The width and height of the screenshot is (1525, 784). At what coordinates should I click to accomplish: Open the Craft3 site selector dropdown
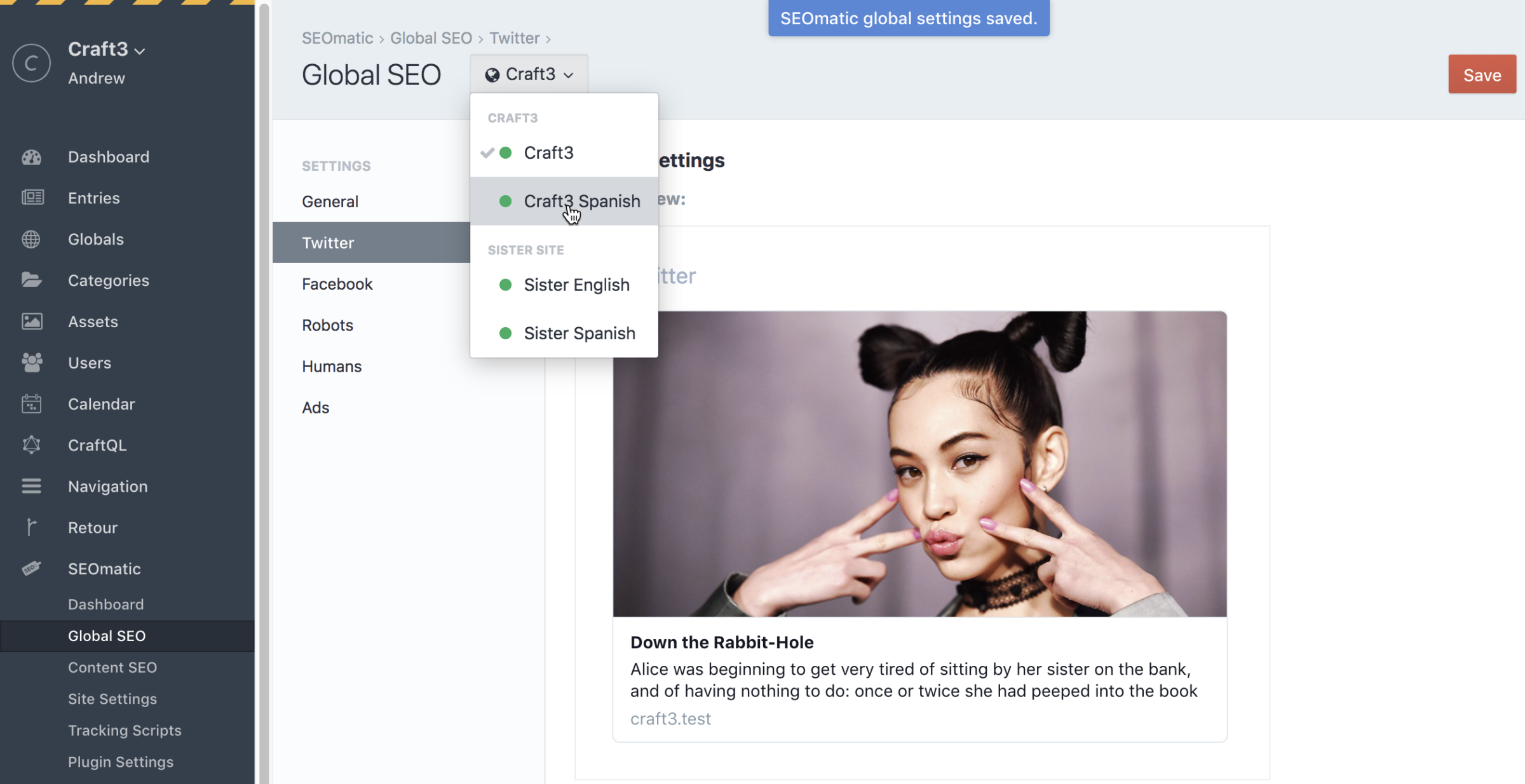pyautogui.click(x=528, y=74)
